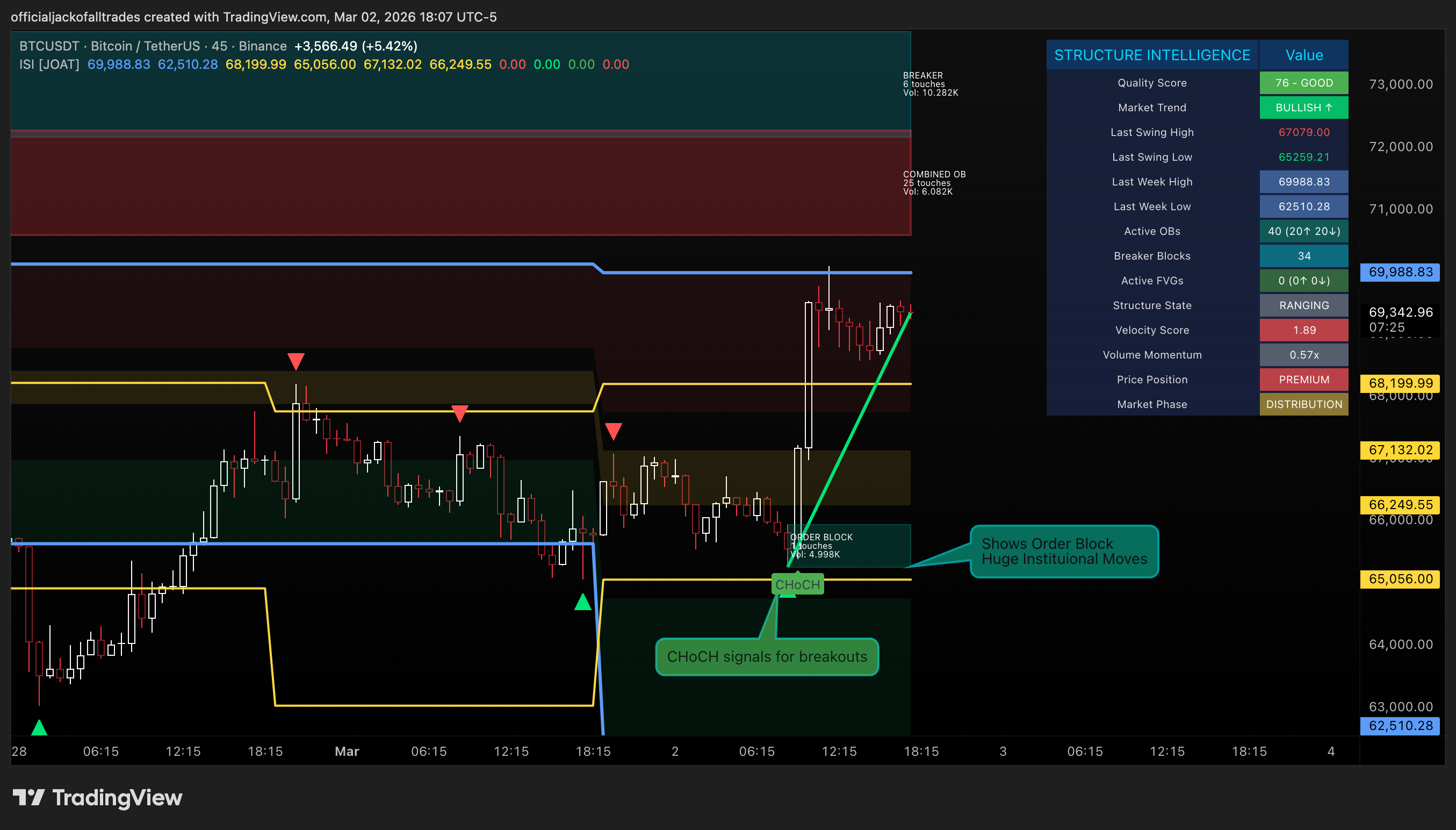The image size is (1456, 830).
Task: Click the STRUCTURE INTELLIGENCE table header
Action: [x=1152, y=55]
